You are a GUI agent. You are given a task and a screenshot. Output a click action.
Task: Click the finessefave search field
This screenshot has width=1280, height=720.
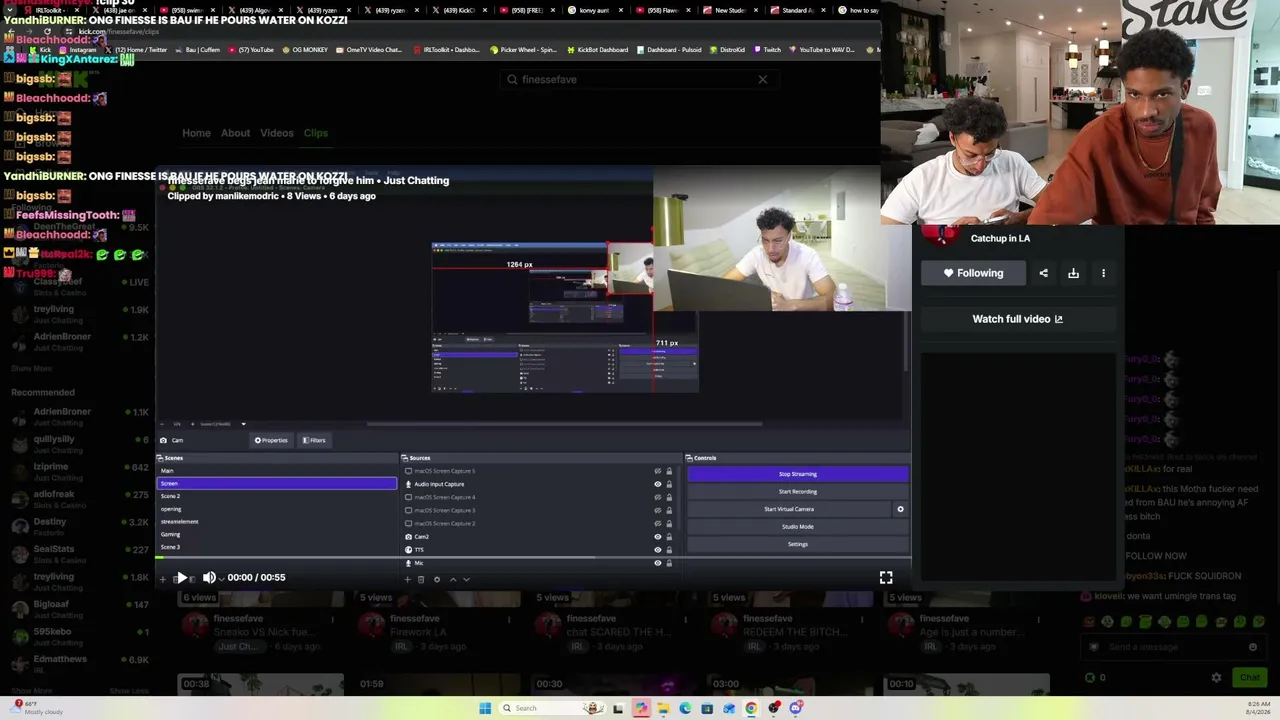pyautogui.click(x=640, y=79)
